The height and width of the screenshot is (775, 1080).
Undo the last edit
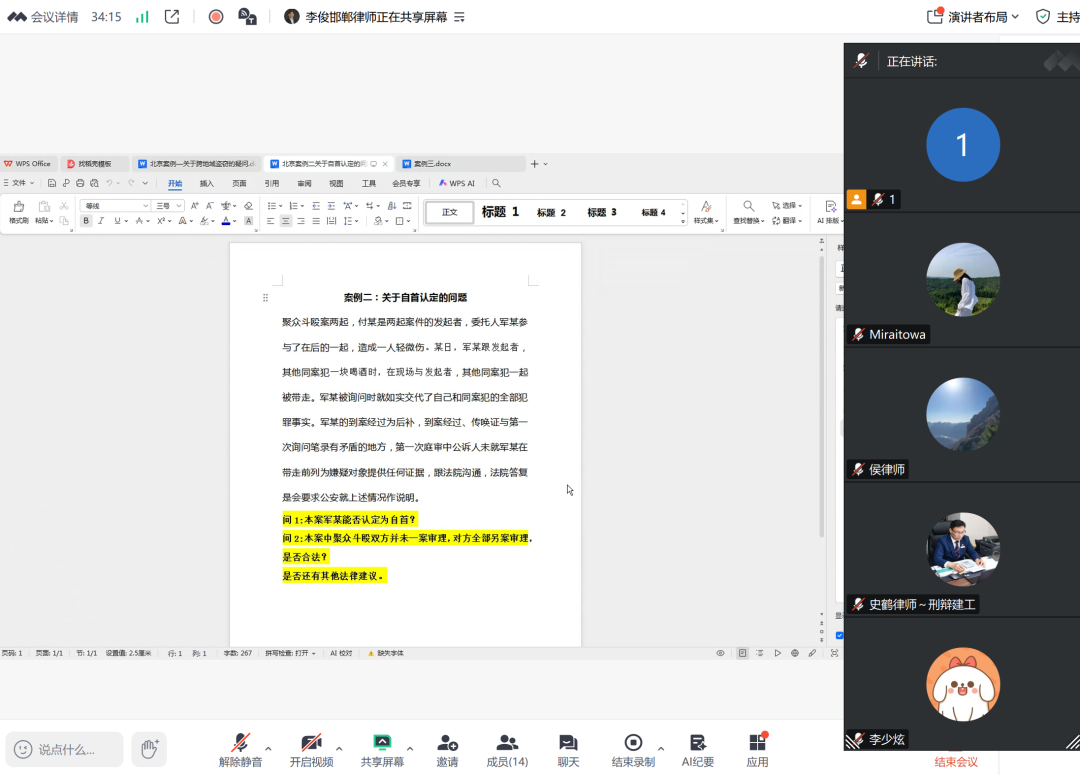(109, 183)
